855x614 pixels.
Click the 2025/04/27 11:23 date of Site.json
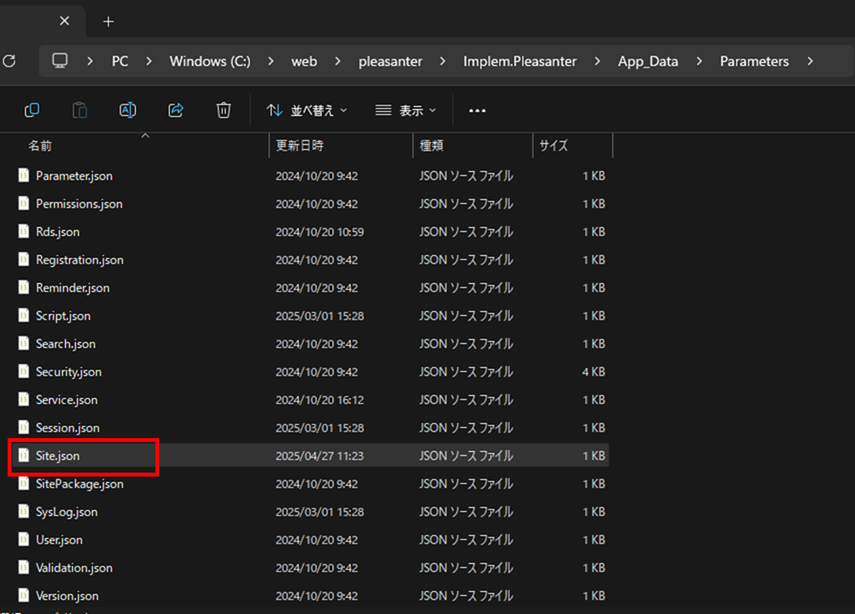320,456
